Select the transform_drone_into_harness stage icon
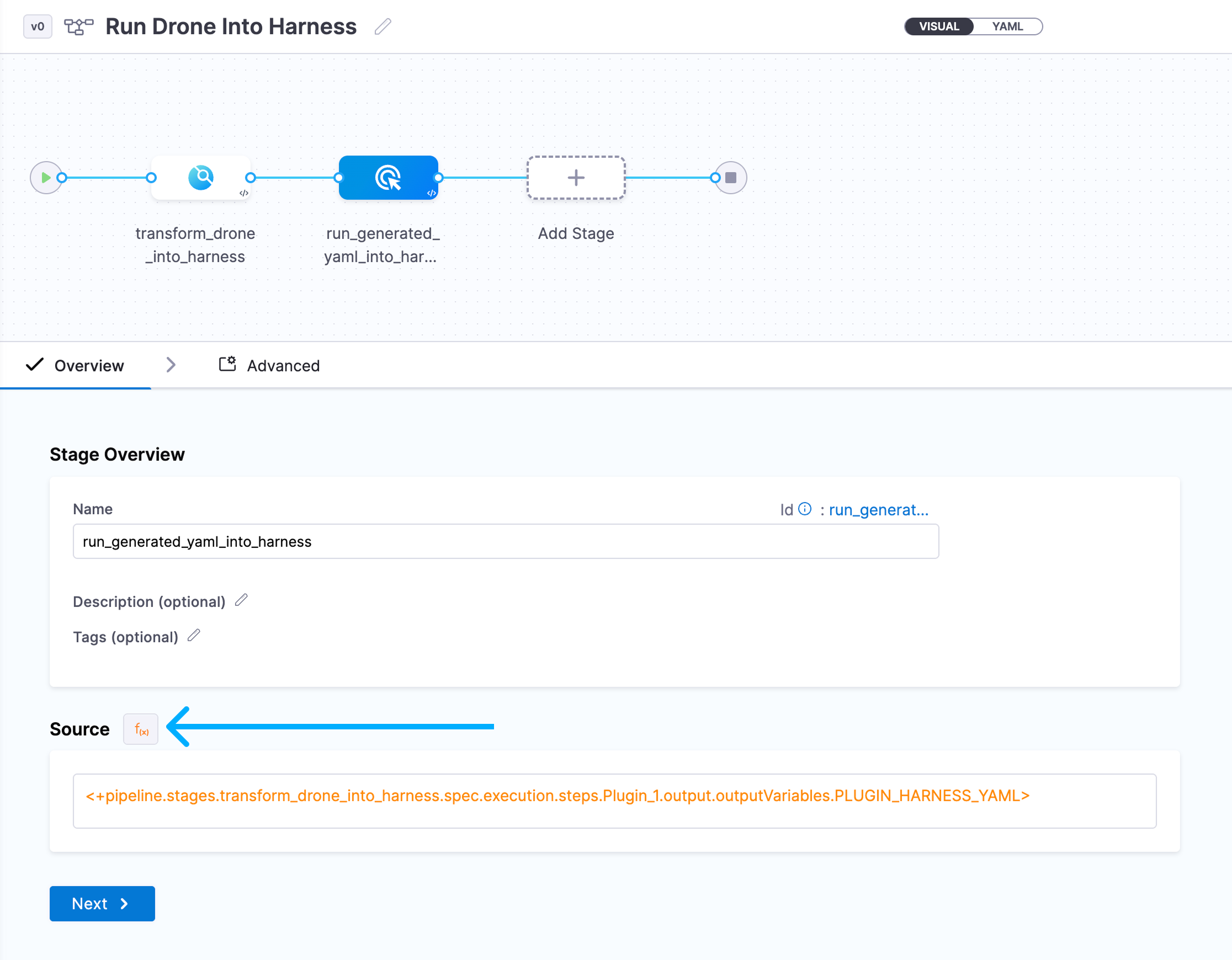 [x=201, y=178]
